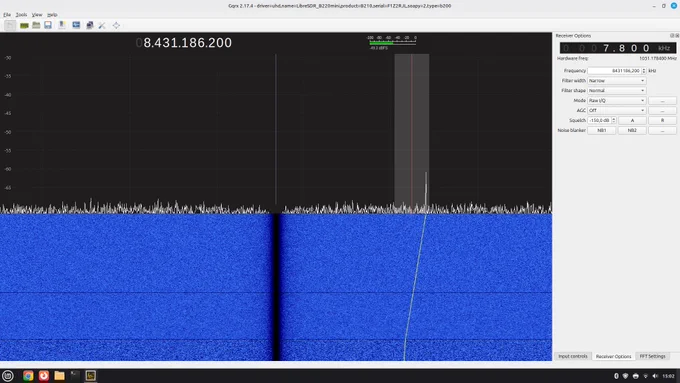Toggle the remote control toolbar icon

coord(76,25)
